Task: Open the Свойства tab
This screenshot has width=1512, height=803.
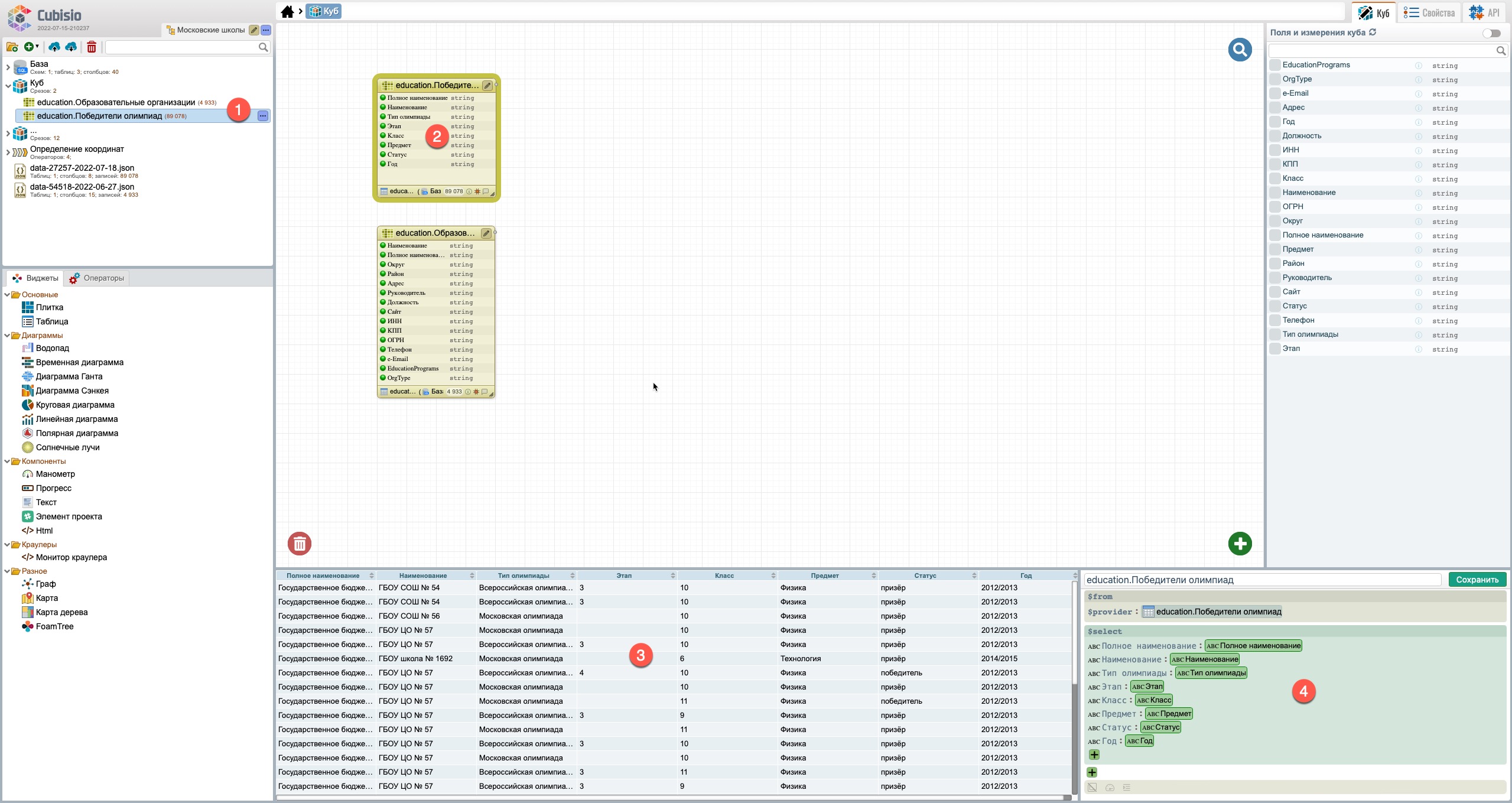Action: click(1430, 12)
